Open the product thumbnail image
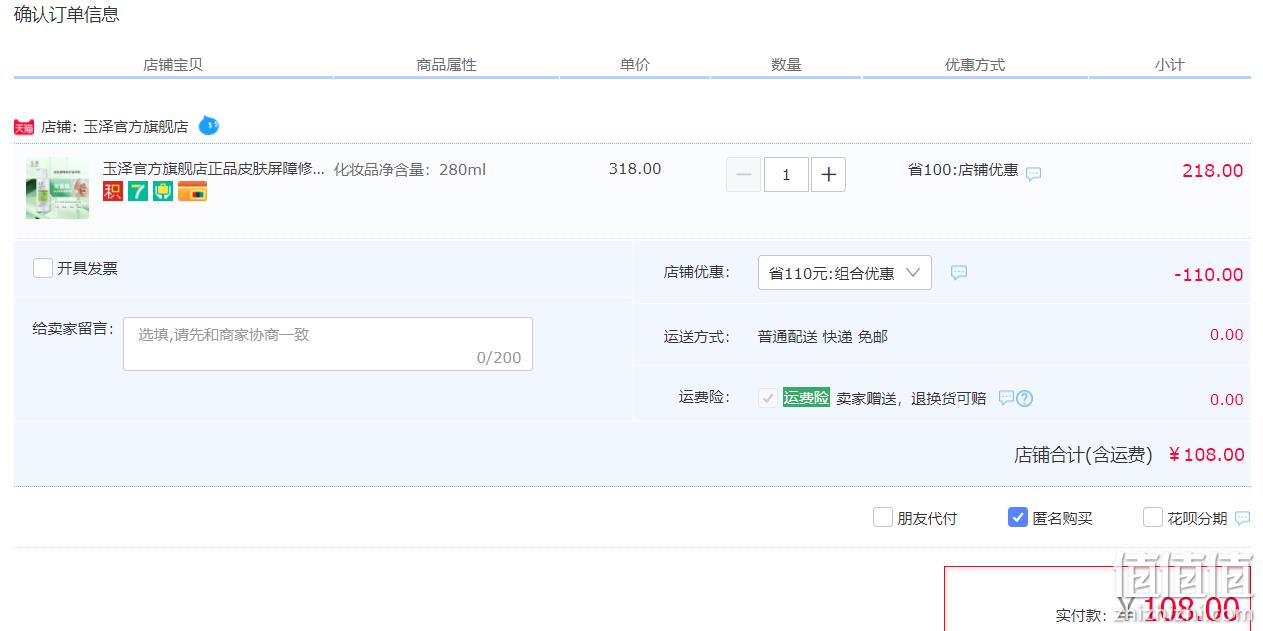The image size is (1263, 631). [57, 187]
